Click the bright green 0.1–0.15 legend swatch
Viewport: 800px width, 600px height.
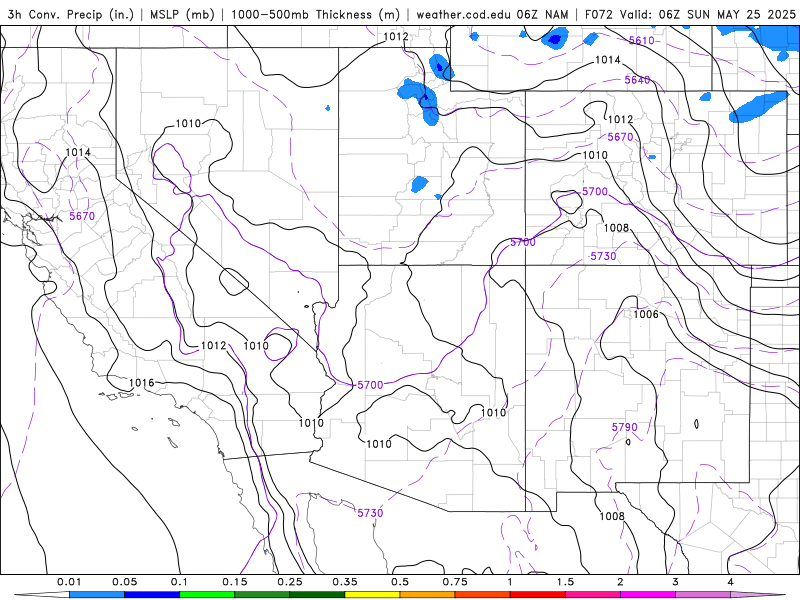[x=207, y=595]
